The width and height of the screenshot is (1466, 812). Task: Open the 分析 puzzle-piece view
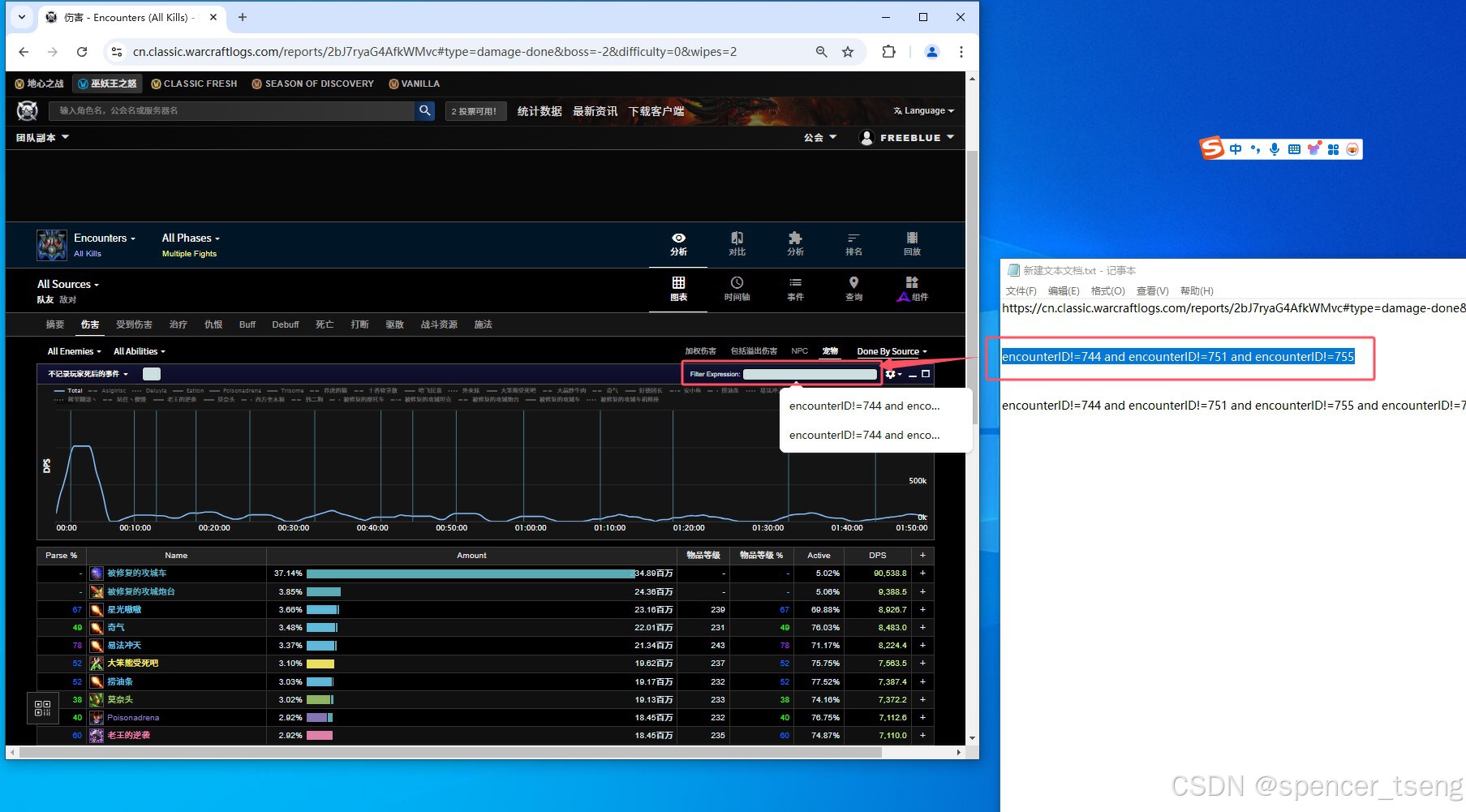coord(795,244)
